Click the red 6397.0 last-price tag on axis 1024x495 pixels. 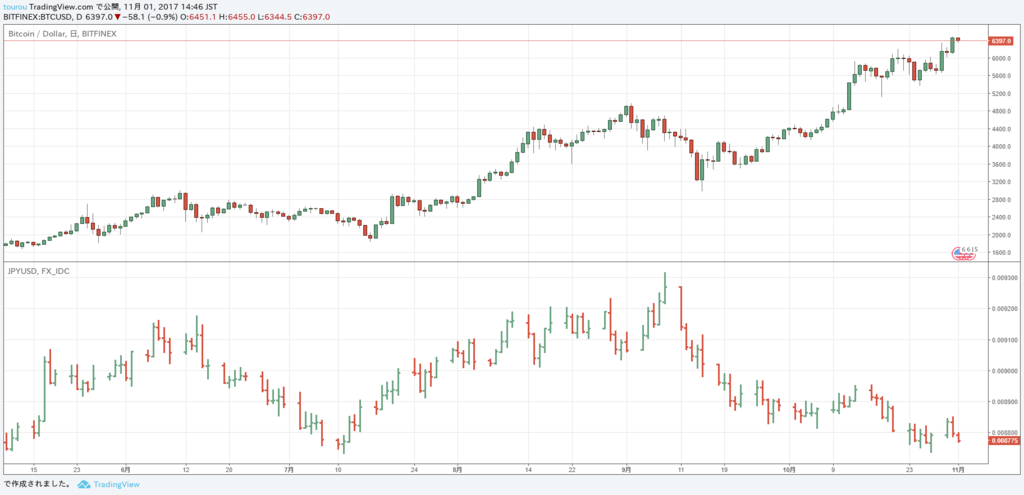coord(1002,40)
